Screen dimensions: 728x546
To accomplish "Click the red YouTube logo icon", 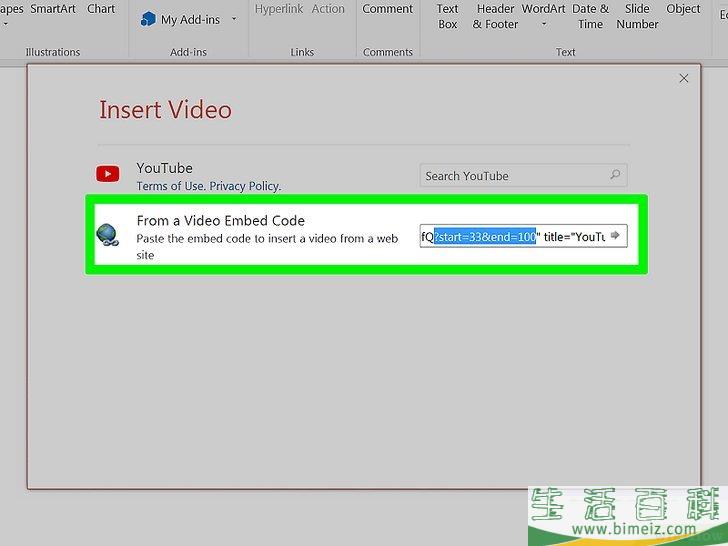I will click(108, 174).
